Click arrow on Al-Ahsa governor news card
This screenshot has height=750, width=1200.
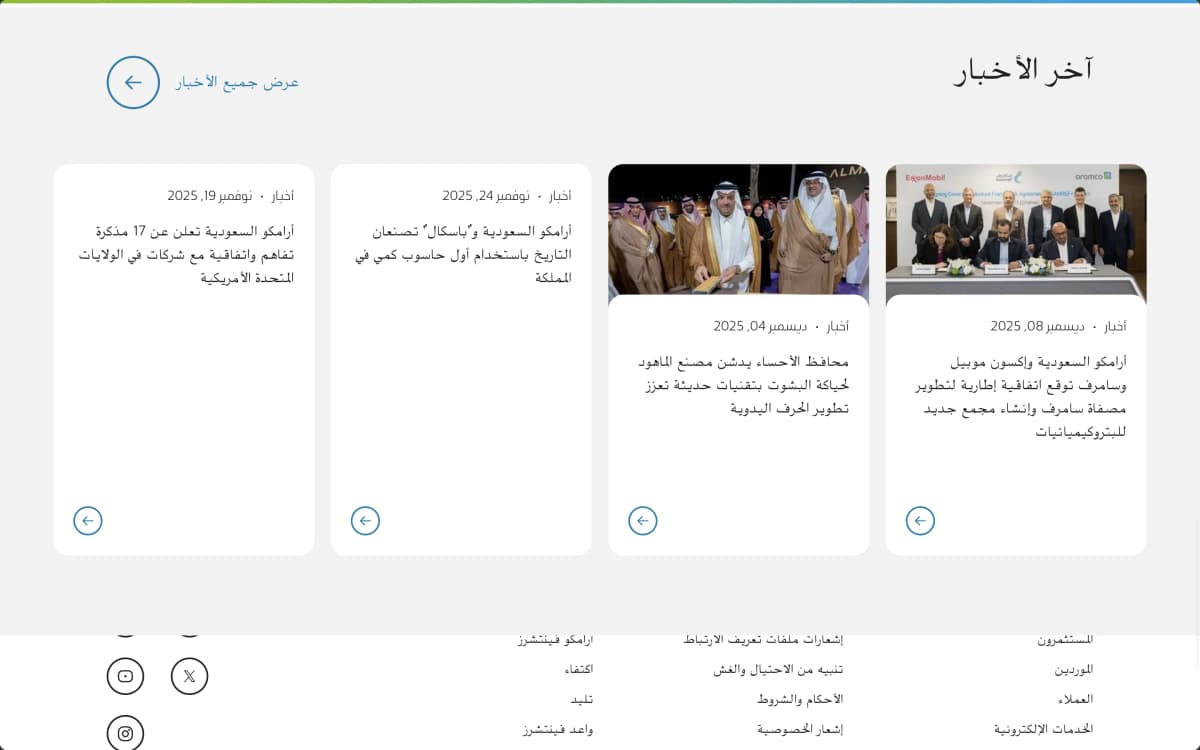[x=643, y=521]
